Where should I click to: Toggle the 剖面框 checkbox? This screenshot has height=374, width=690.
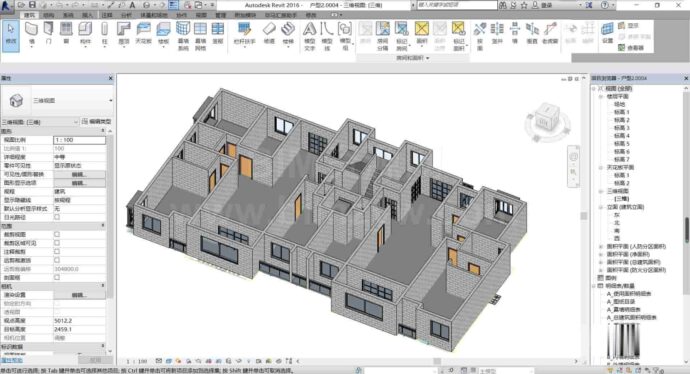(57, 277)
